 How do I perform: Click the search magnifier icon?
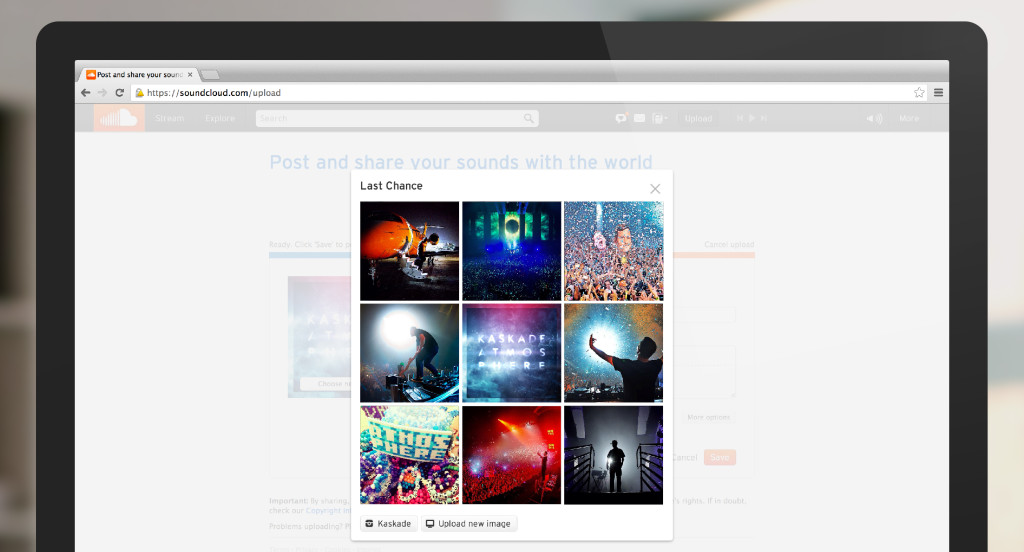(528, 119)
